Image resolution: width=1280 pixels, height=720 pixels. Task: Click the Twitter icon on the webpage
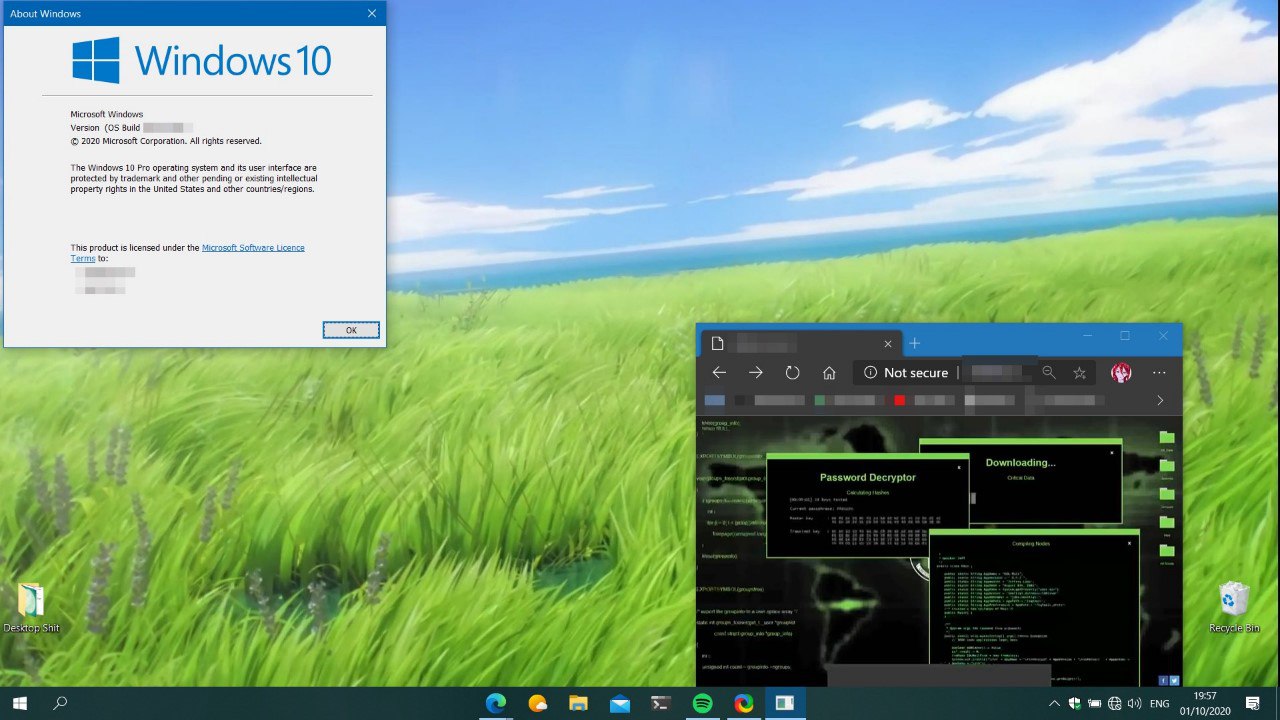1174,680
